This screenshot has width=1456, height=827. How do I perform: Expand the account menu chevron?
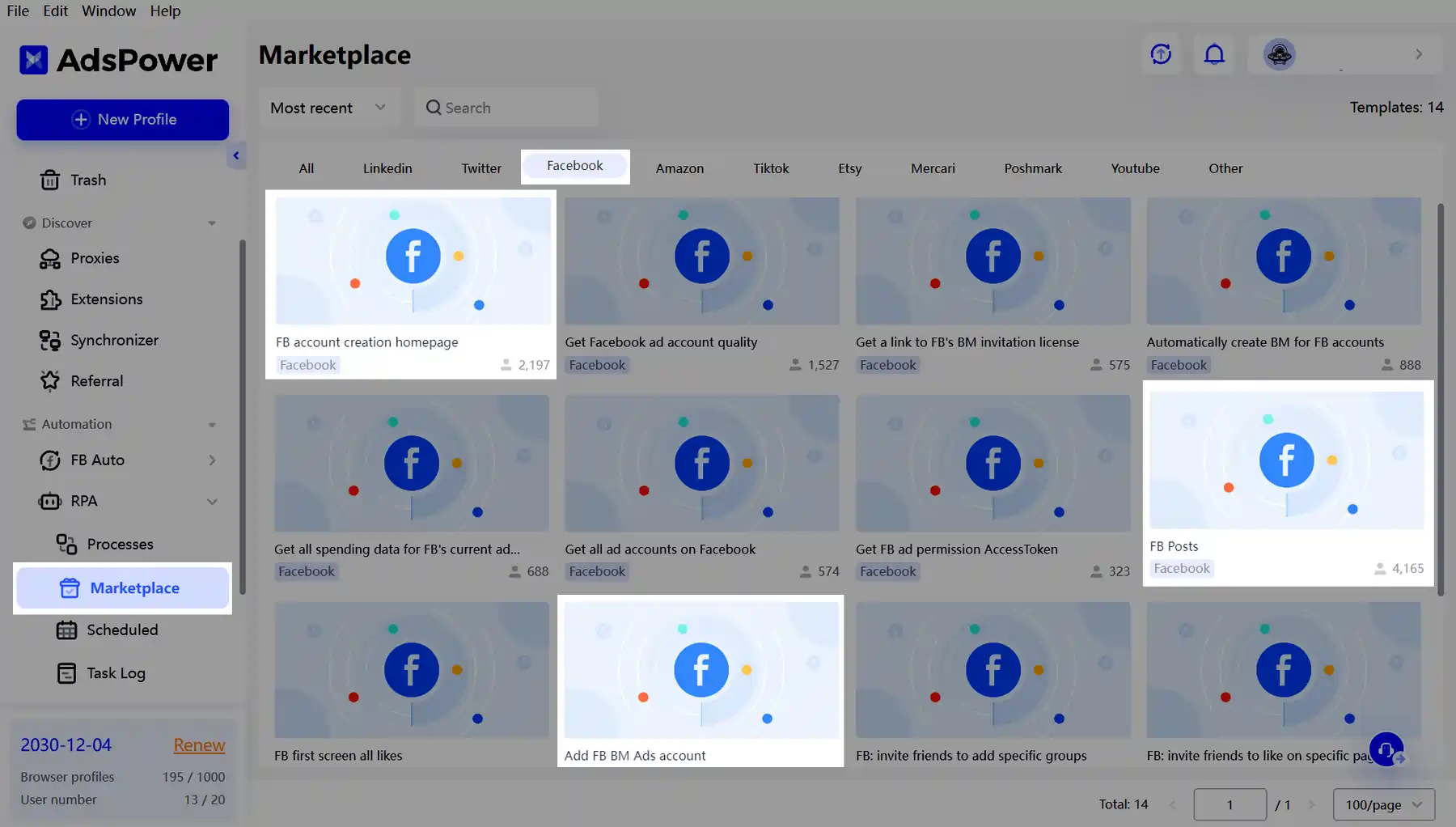1419,54
